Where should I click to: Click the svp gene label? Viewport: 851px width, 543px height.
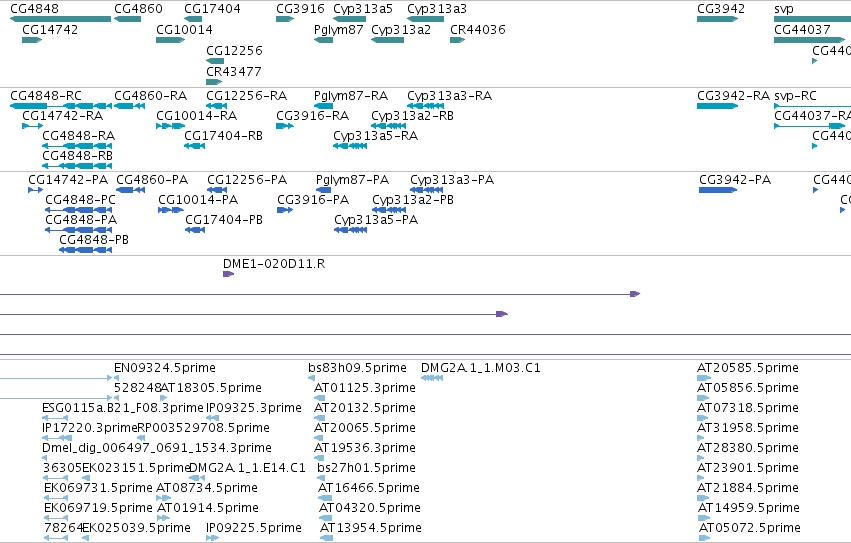[x=784, y=9]
